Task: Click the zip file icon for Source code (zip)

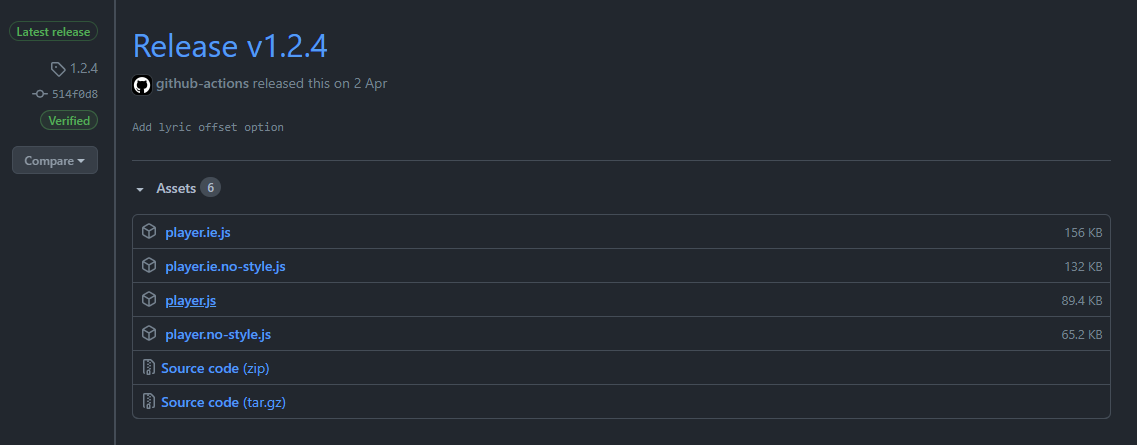Action: [149, 368]
